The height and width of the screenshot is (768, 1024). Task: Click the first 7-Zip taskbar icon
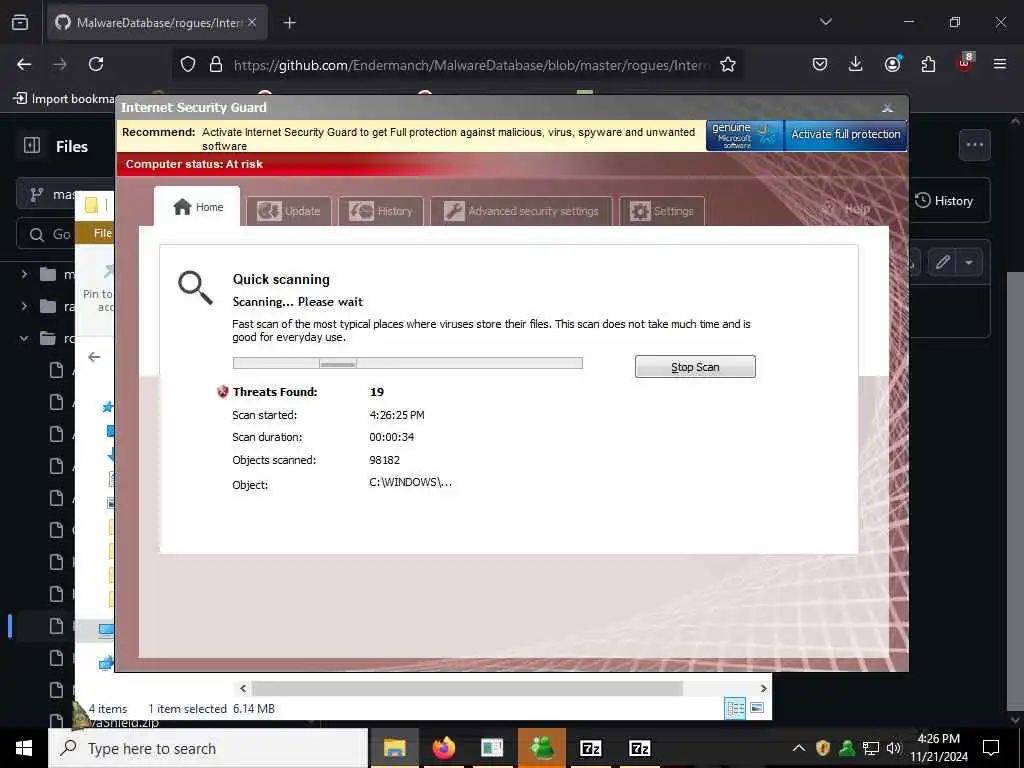point(590,748)
